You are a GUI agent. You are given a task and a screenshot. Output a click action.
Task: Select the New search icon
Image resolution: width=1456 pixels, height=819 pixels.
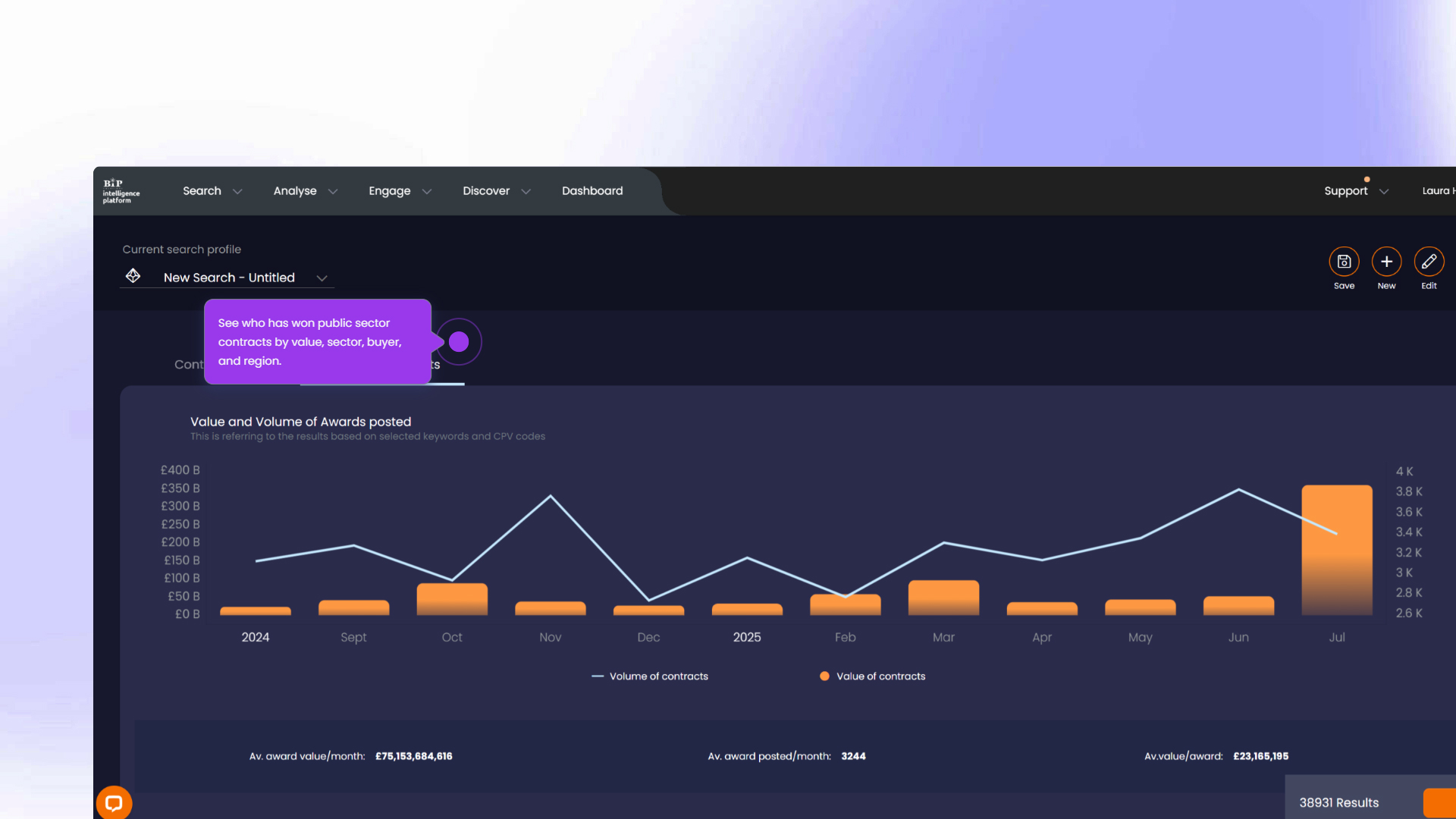(1387, 262)
